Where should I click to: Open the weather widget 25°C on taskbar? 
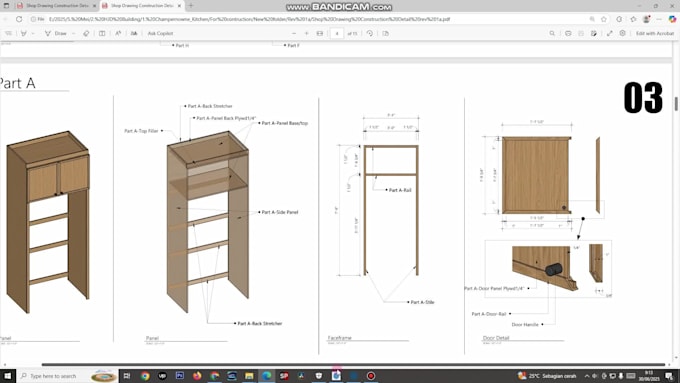[x=547, y=376]
